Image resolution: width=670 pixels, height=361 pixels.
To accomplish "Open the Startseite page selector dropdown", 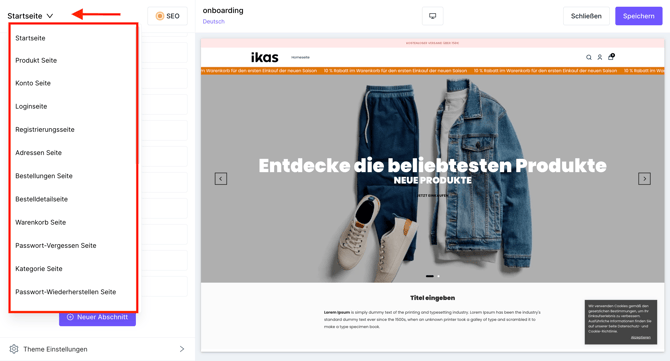I will [30, 16].
